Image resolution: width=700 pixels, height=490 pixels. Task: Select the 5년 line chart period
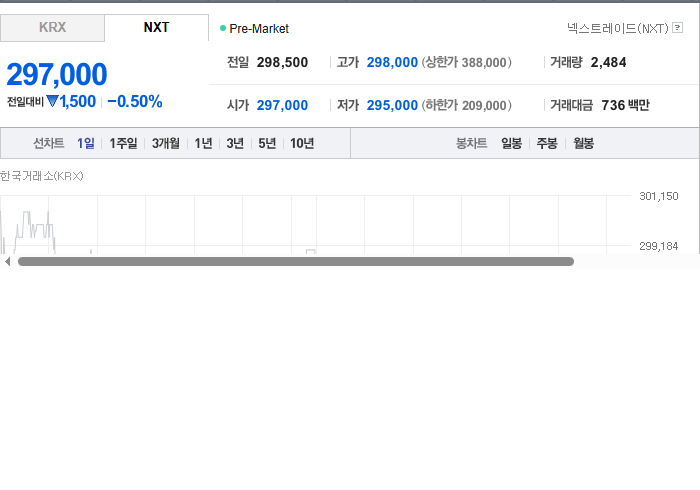267,143
